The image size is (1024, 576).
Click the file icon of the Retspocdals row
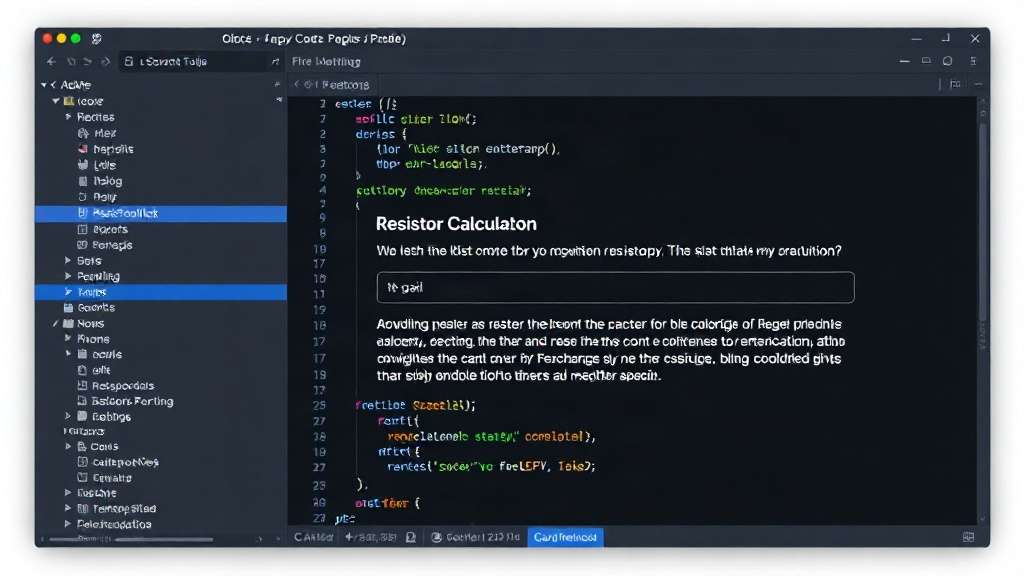coord(82,386)
